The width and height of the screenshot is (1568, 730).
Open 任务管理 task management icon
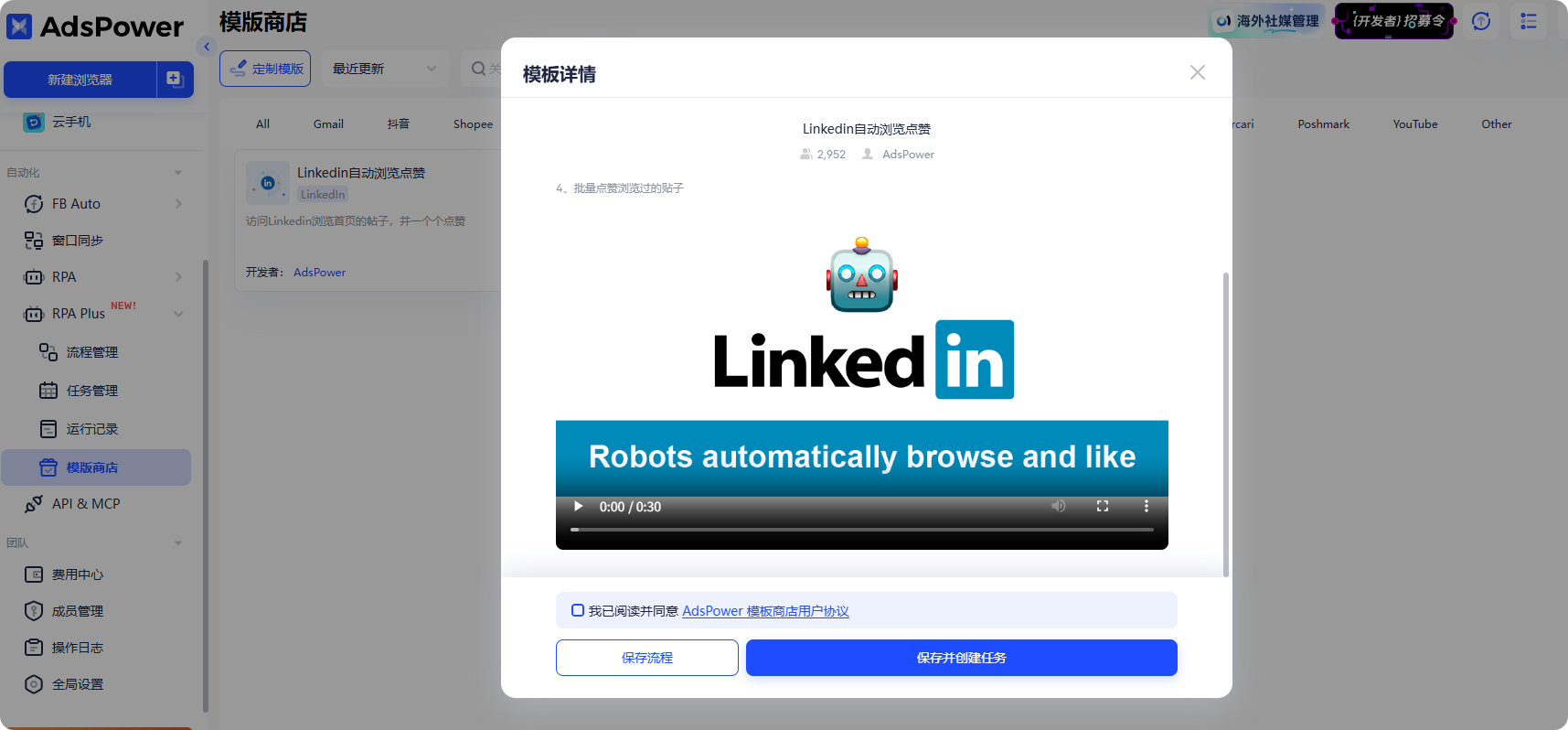coord(48,391)
